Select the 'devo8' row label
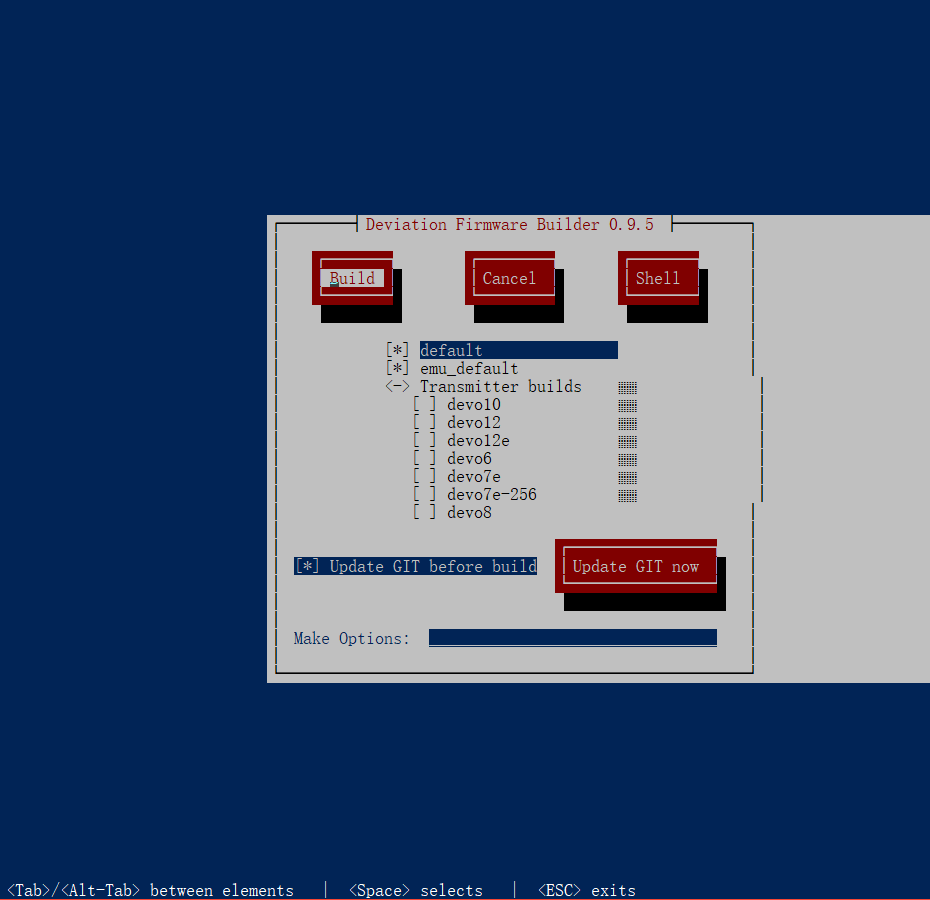930x900 pixels. click(469, 512)
